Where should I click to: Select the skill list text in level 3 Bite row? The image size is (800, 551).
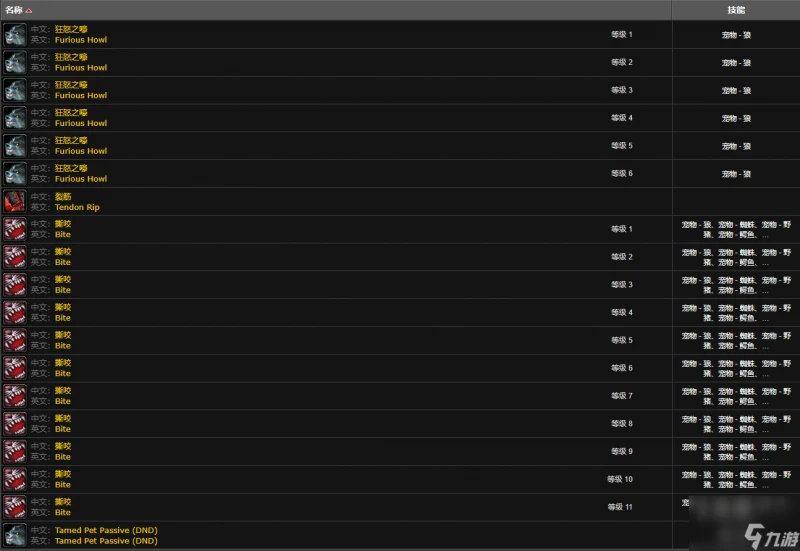(736, 285)
